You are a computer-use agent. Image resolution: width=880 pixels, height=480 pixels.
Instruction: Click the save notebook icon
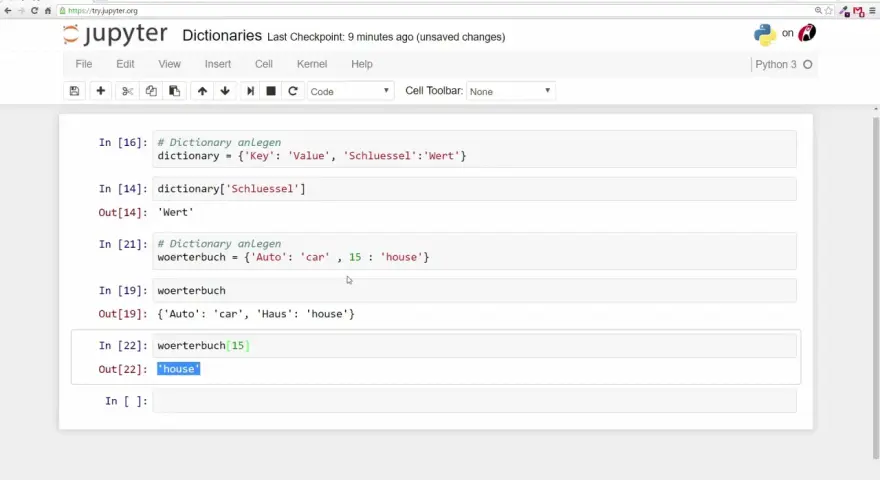pyautogui.click(x=74, y=91)
